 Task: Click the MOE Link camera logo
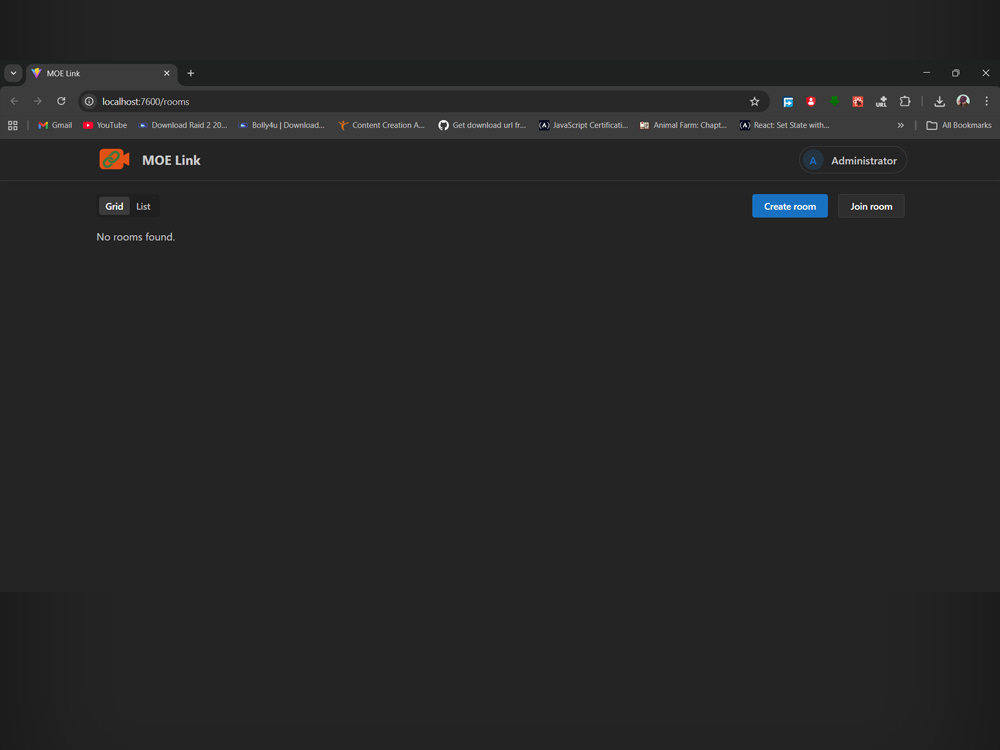(114, 159)
